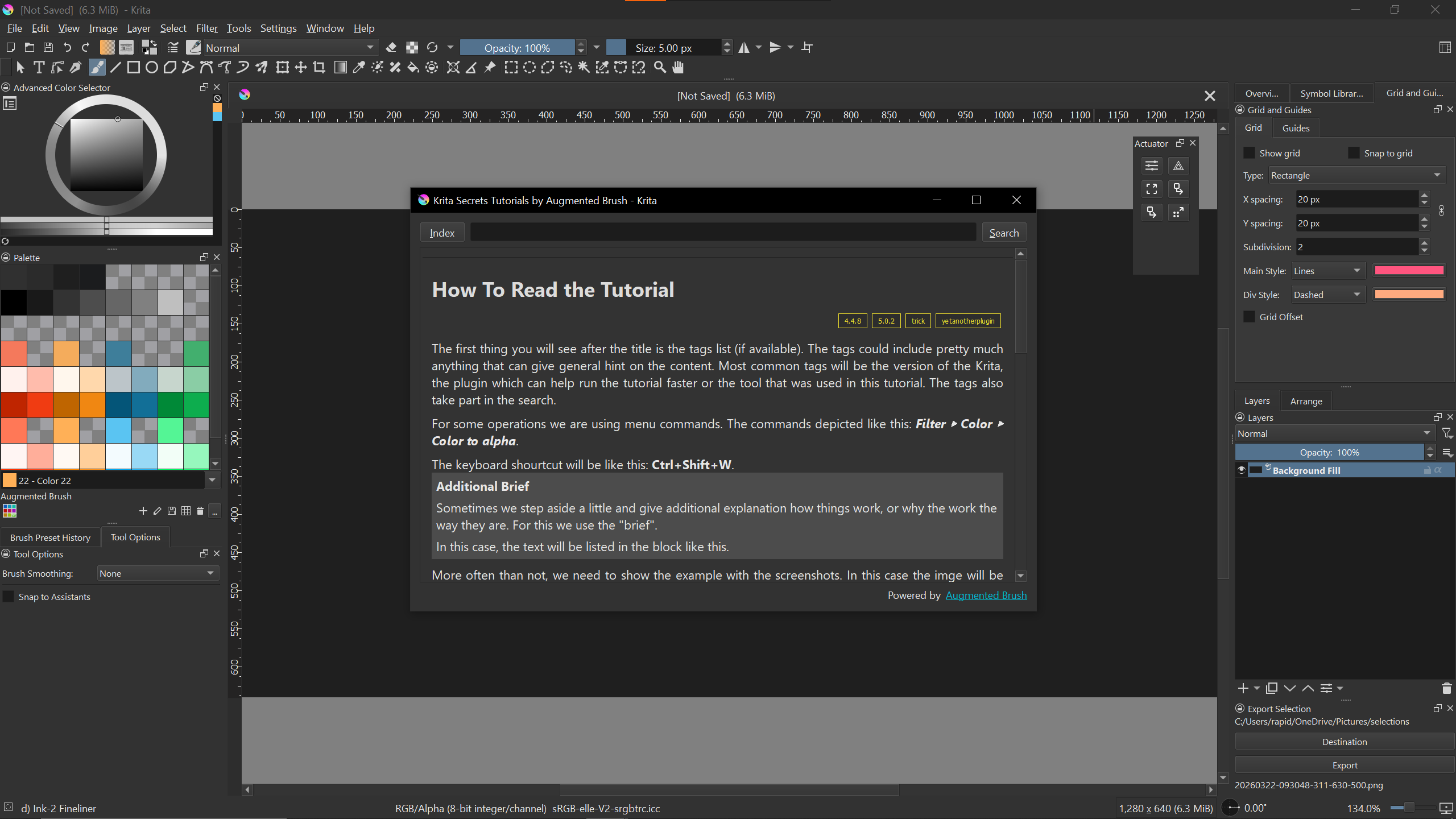Switch to the Guides tab
The width and height of the screenshot is (1456, 819).
(x=1295, y=129)
